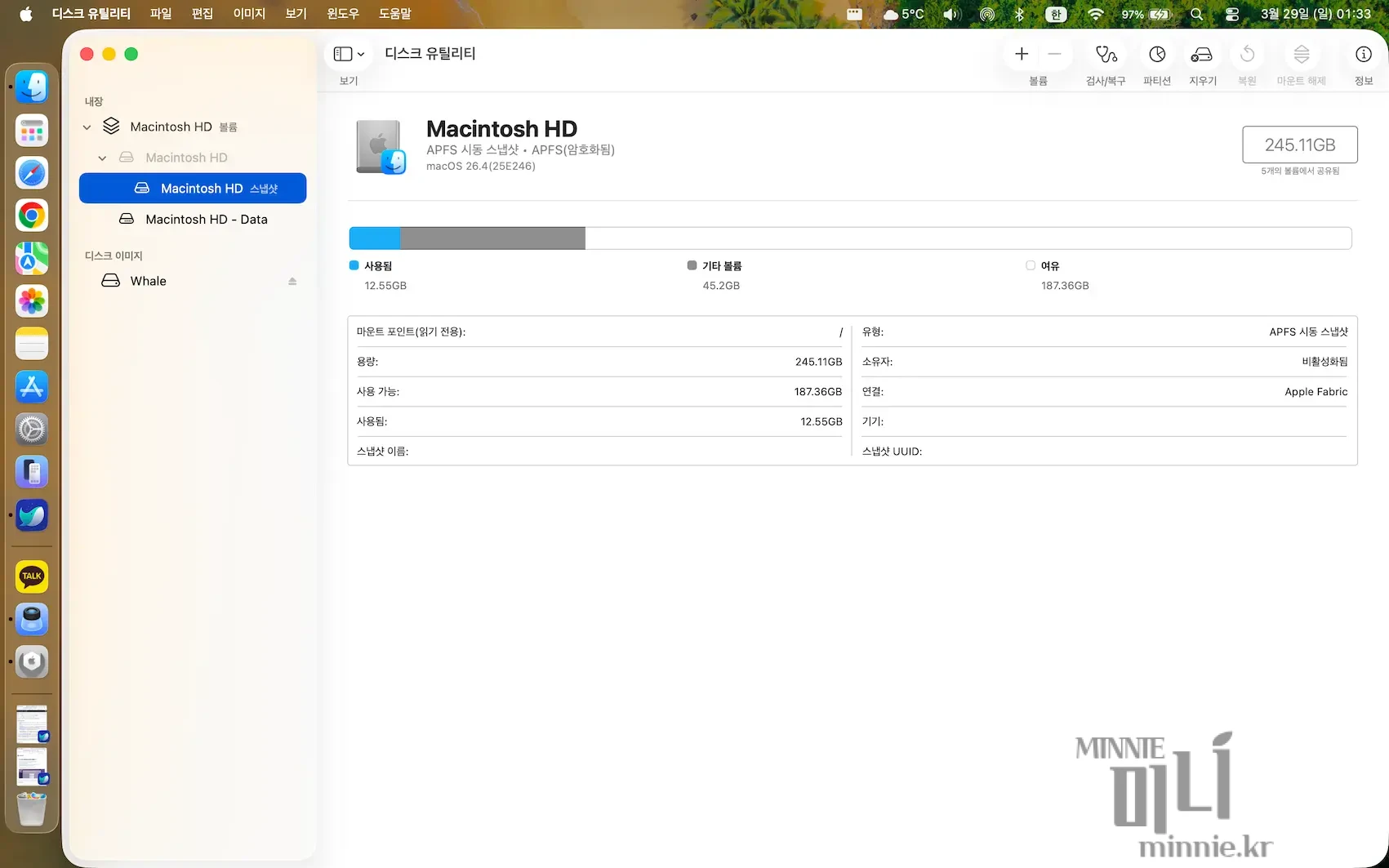Open Control Center in menu bar
Screen dimensions: 1389x868
point(1232,14)
